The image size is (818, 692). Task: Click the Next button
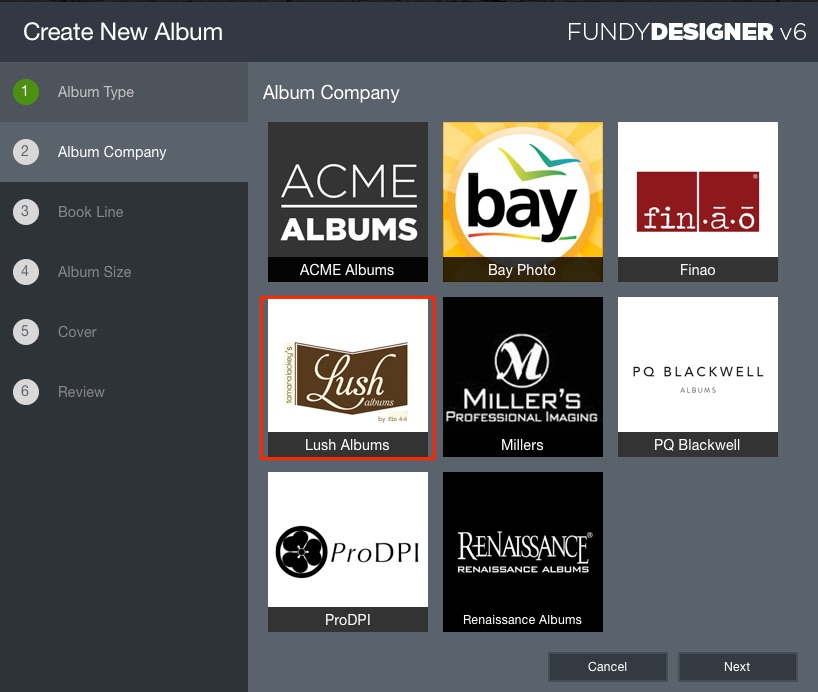[737, 666]
